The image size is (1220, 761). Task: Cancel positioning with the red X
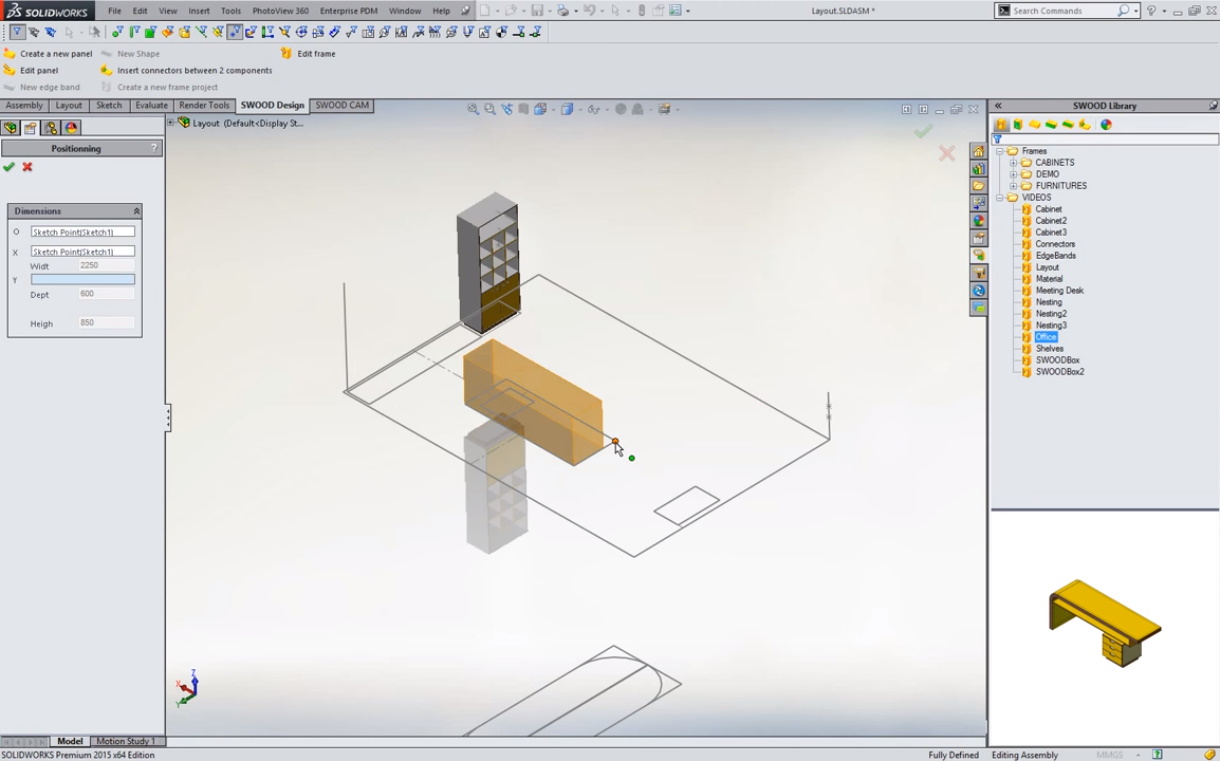pyautogui.click(x=28, y=167)
